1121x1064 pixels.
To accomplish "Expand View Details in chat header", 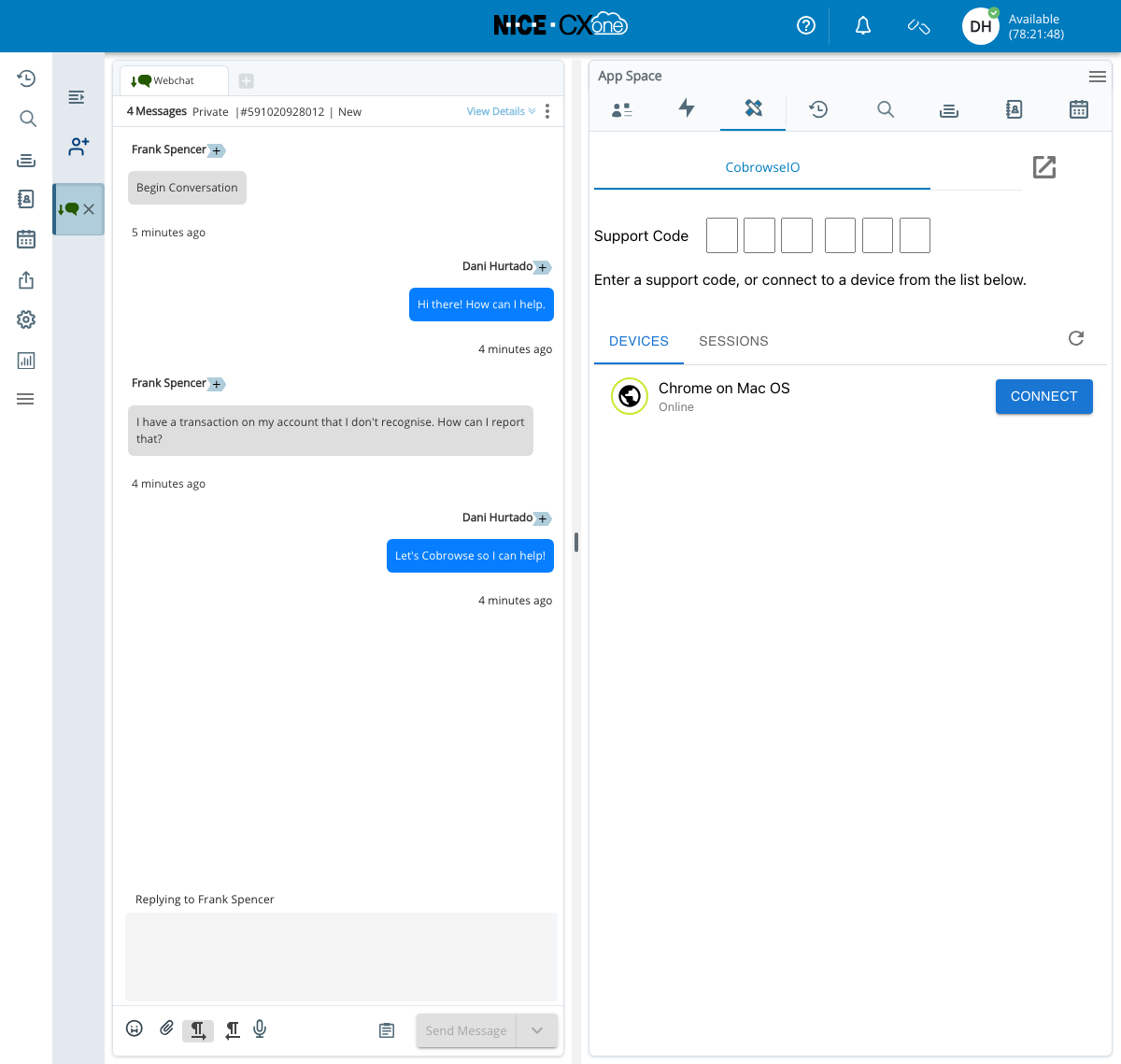I will 501,111.
